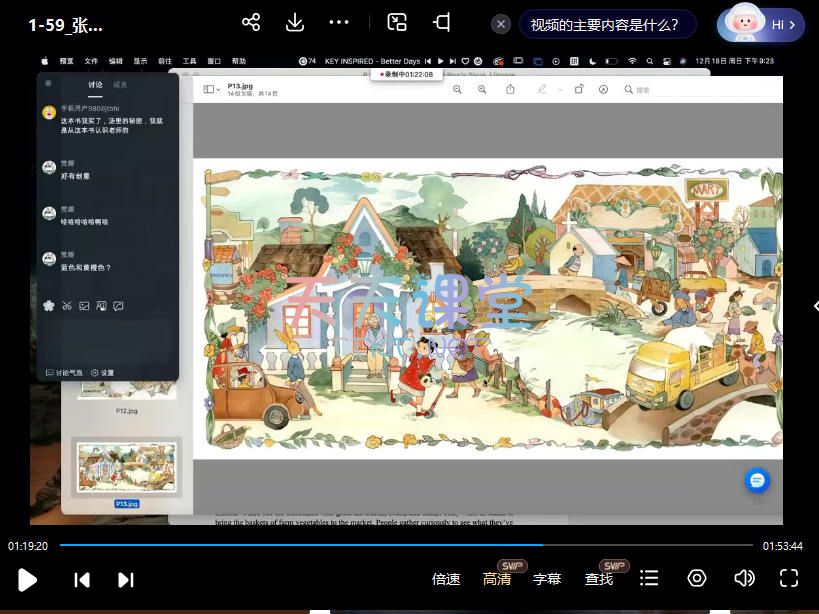Click the share icon in top bar

point(251,23)
